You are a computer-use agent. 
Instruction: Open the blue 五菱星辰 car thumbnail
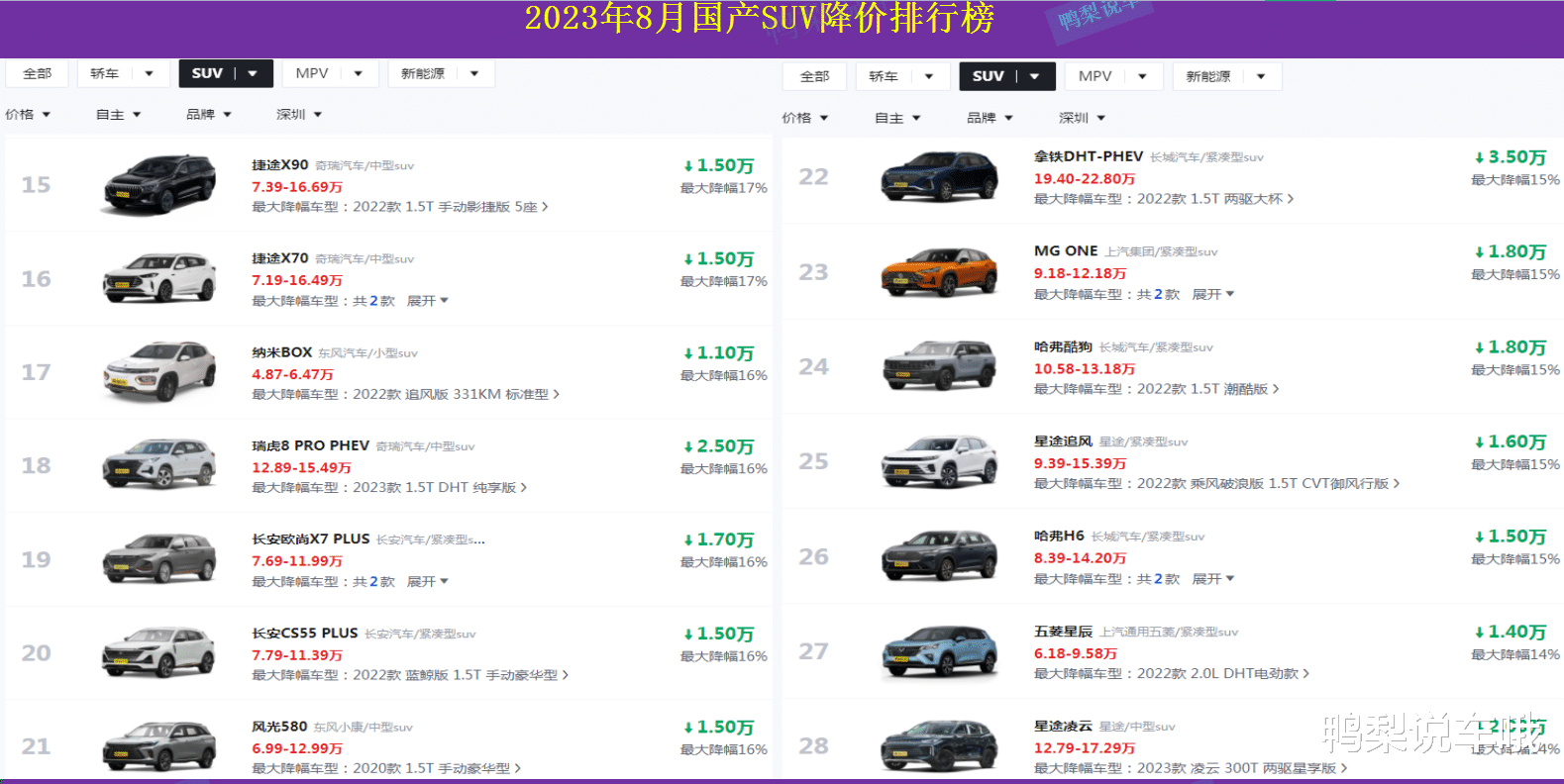tap(939, 652)
